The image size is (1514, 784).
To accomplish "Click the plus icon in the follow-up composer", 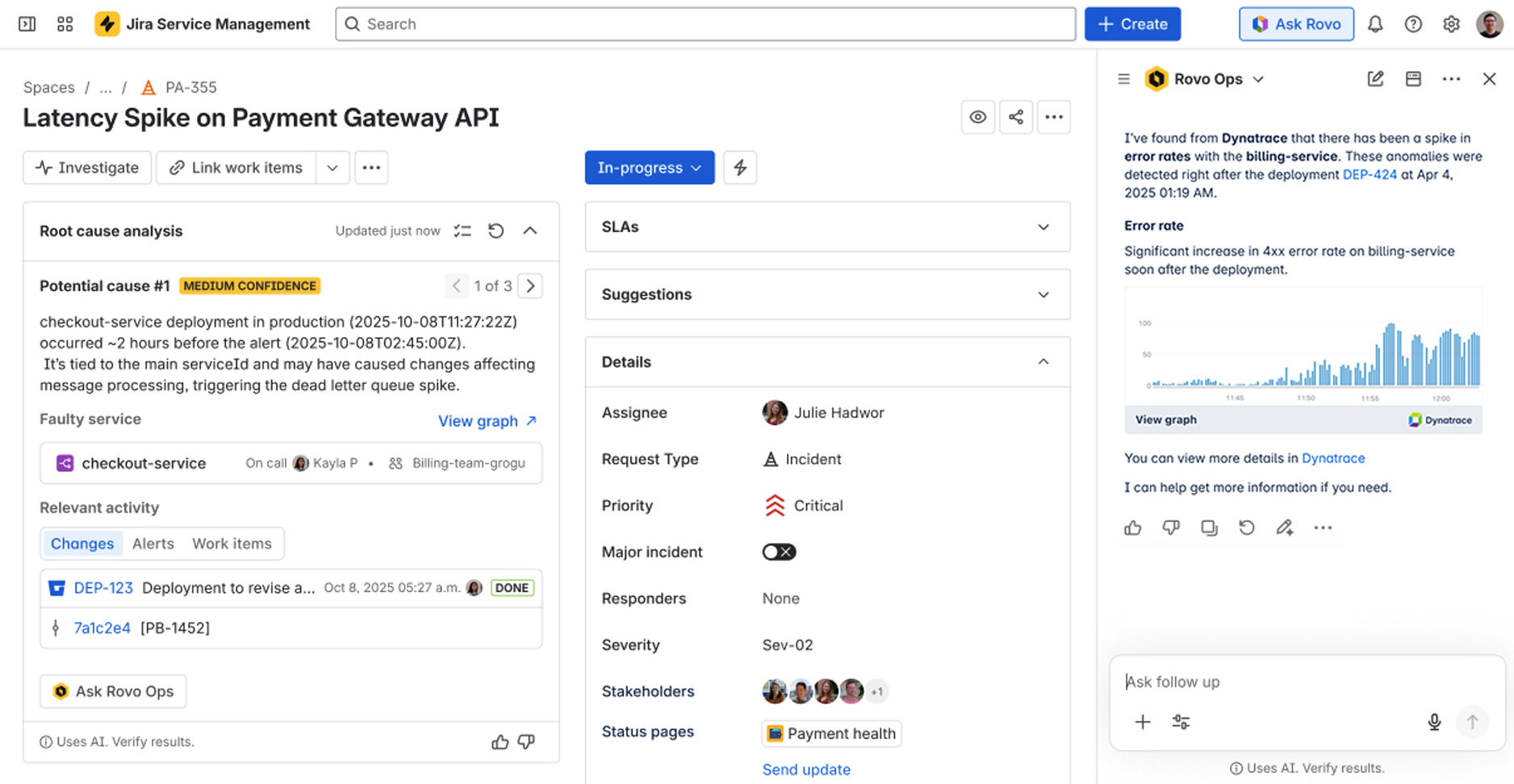I will tap(1143, 722).
